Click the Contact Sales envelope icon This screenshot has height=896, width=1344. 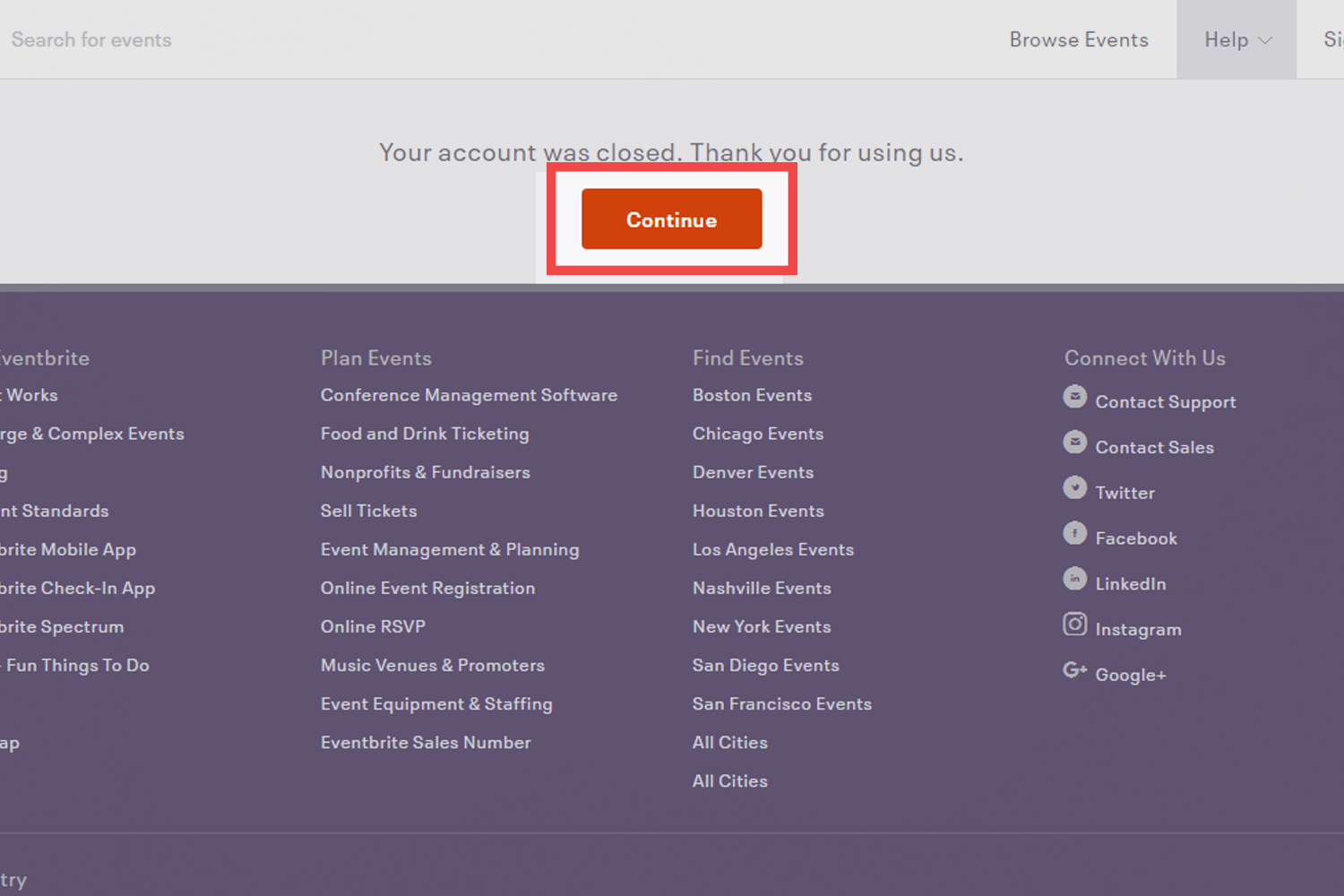point(1074,442)
